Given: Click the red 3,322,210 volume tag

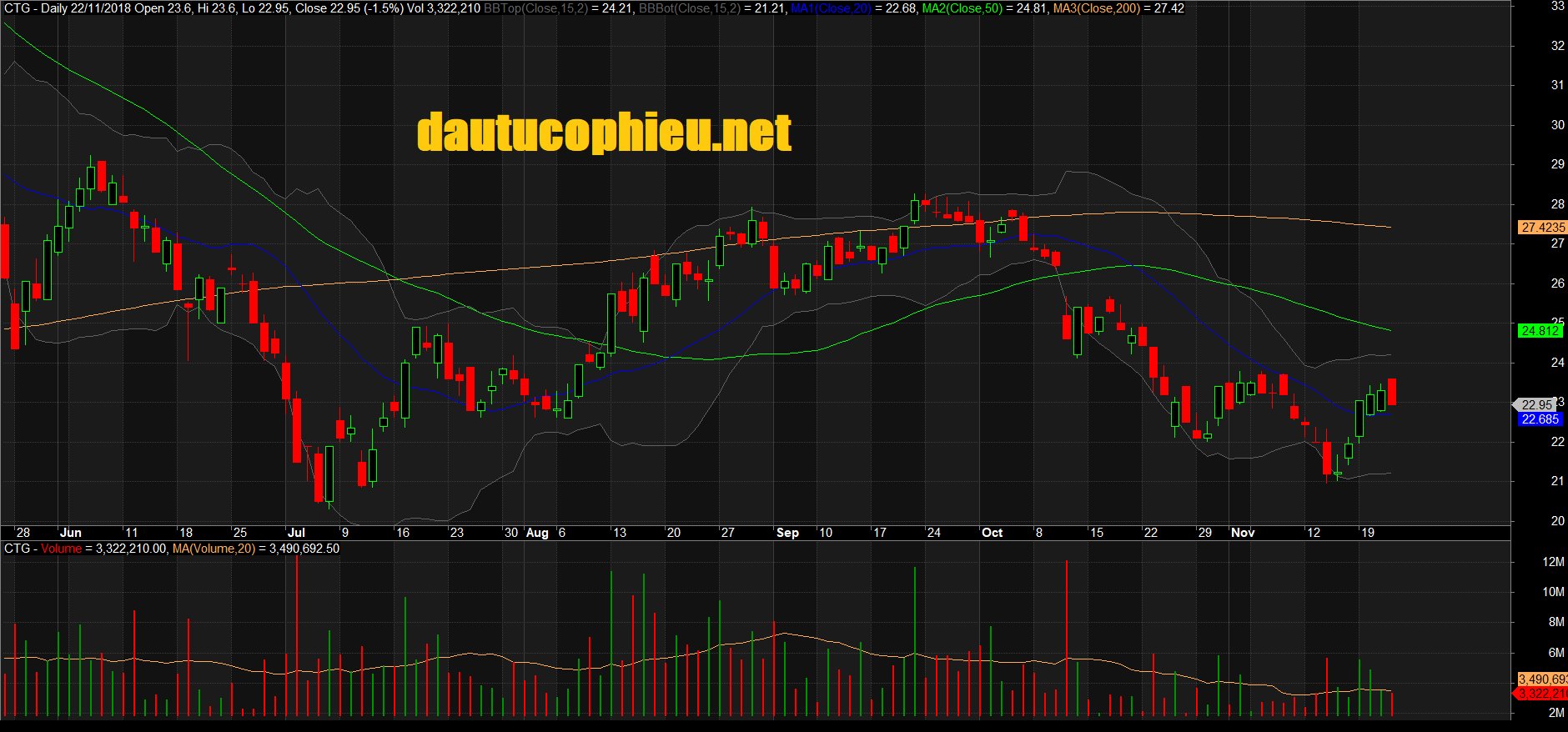Looking at the screenshot, I should click(x=1542, y=694).
